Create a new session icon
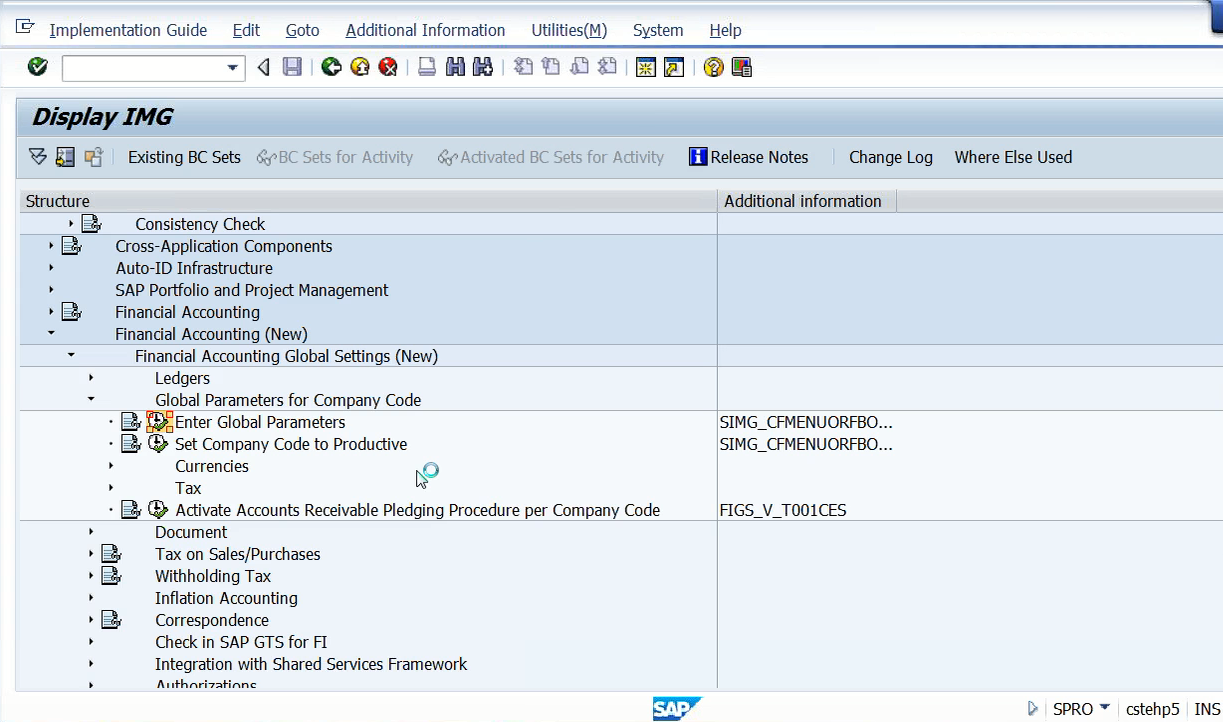 point(646,67)
